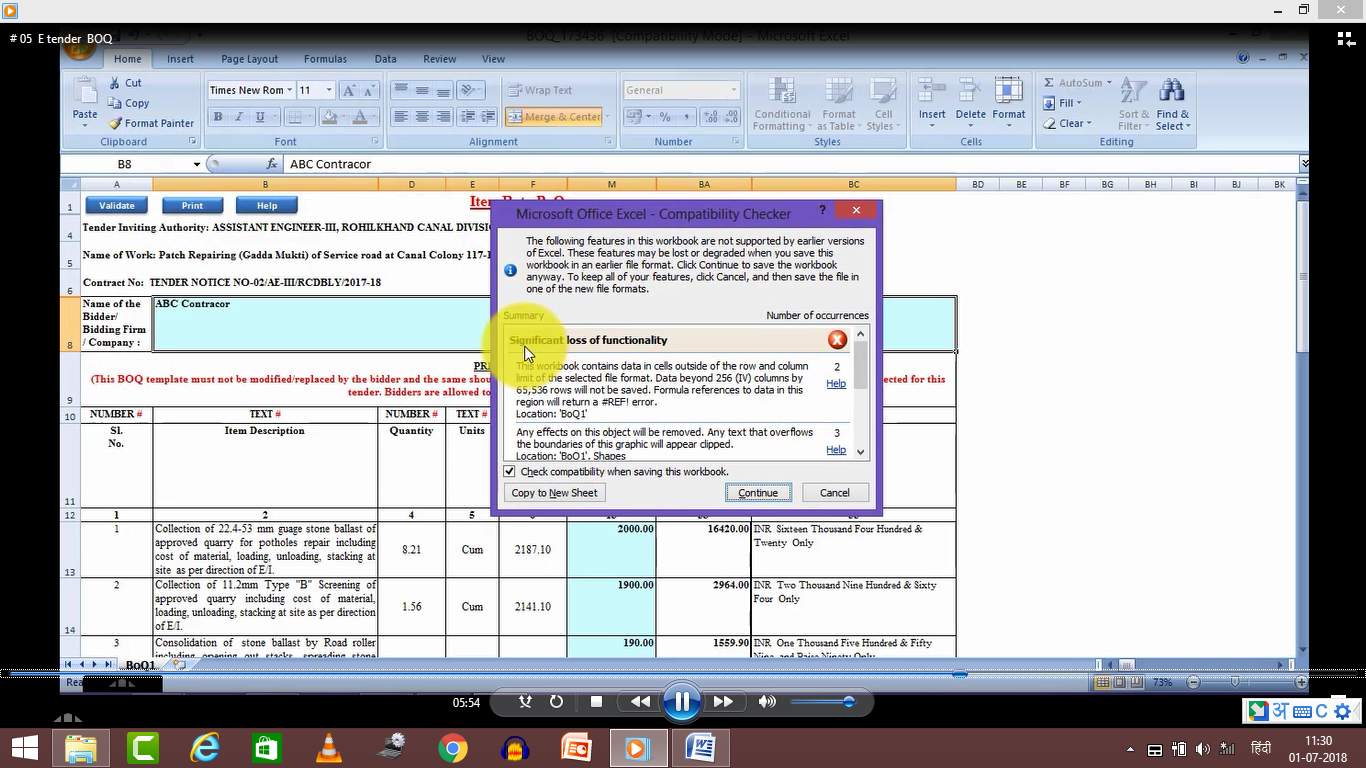This screenshot has width=1366, height=768.
Task: Select the BoQ1 sheet tab
Action: [x=140, y=665]
